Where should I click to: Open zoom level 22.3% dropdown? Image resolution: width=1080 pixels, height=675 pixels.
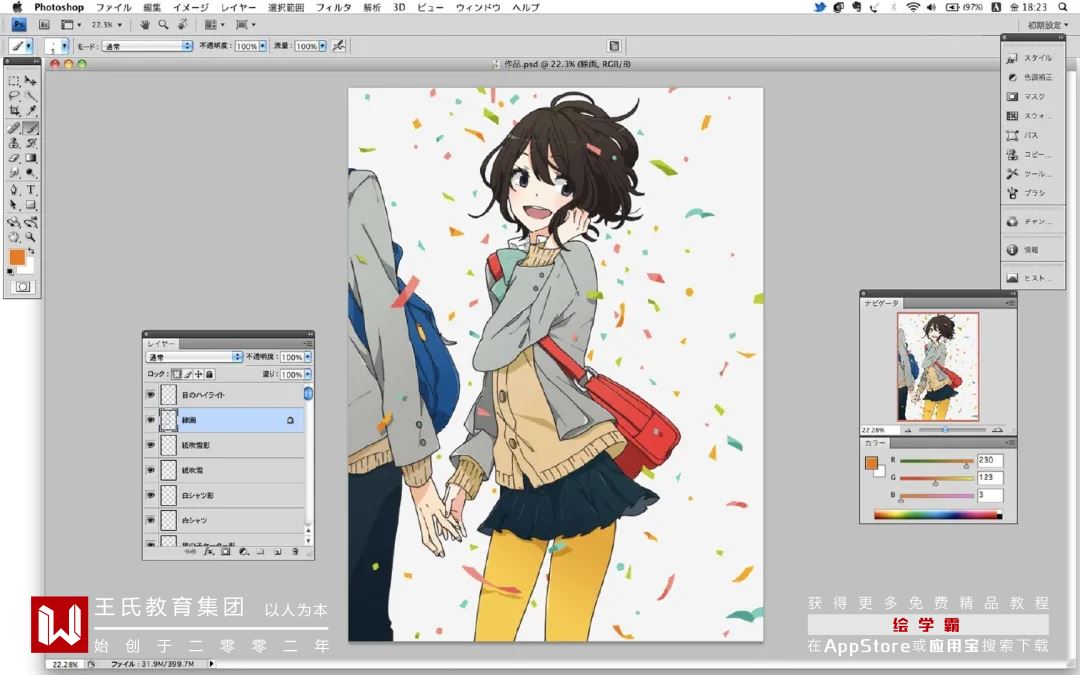point(120,25)
